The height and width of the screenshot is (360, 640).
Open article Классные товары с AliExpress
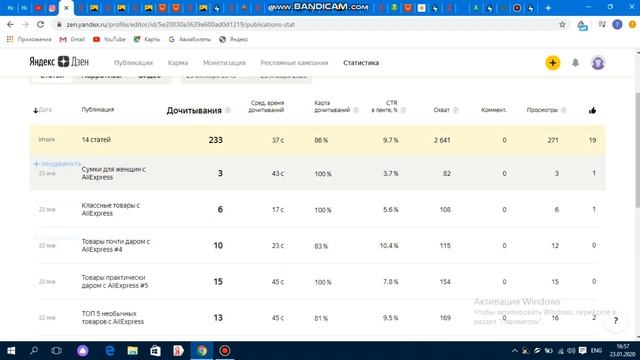pyautogui.click(x=111, y=209)
